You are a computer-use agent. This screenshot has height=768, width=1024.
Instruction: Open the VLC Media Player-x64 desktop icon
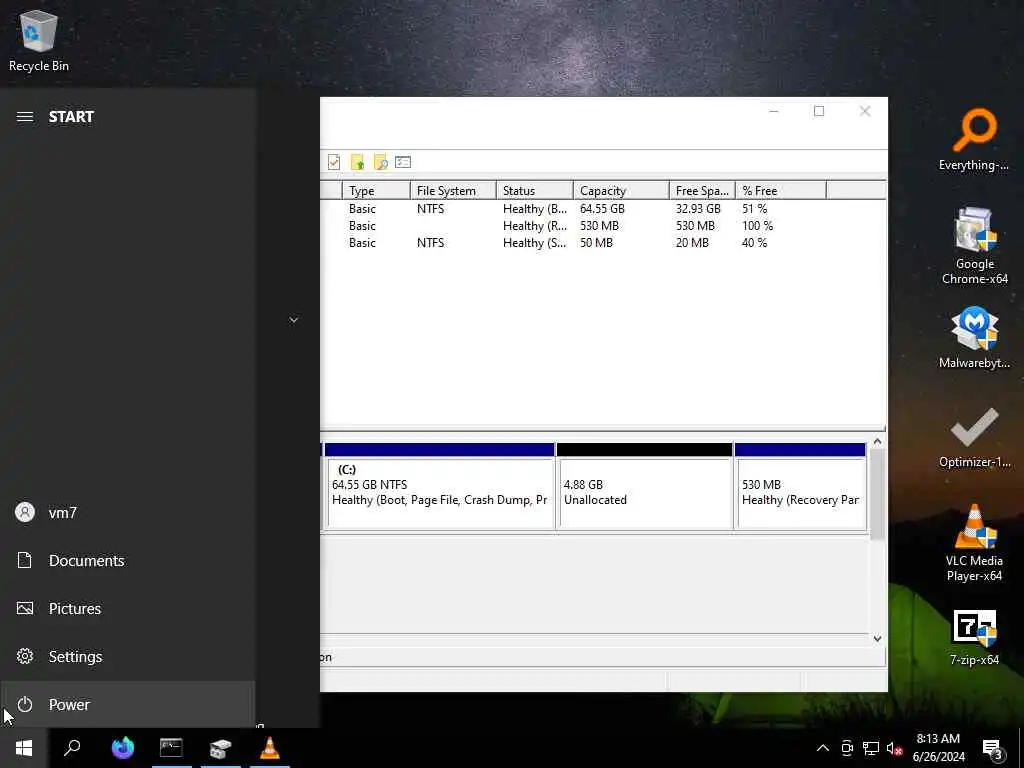point(974,543)
